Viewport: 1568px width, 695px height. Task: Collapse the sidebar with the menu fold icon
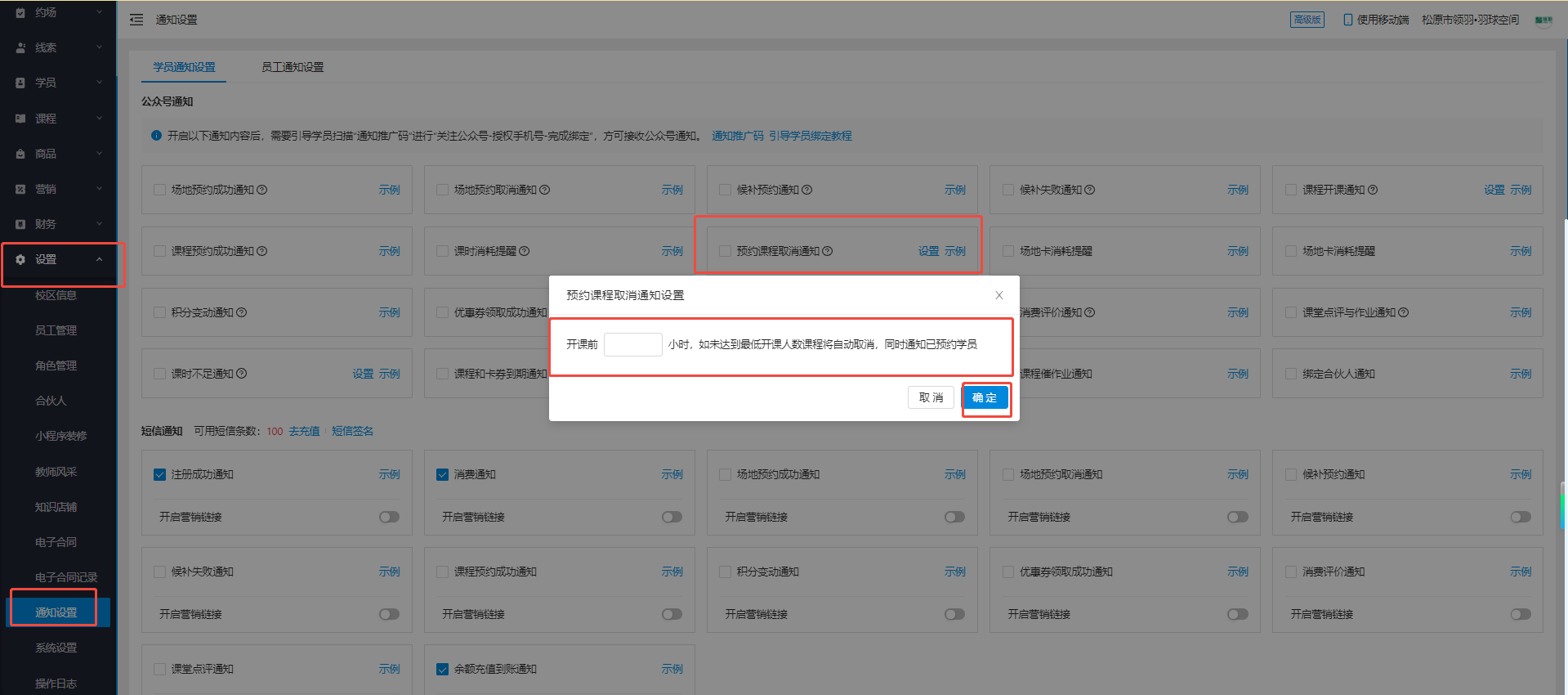tap(136, 20)
